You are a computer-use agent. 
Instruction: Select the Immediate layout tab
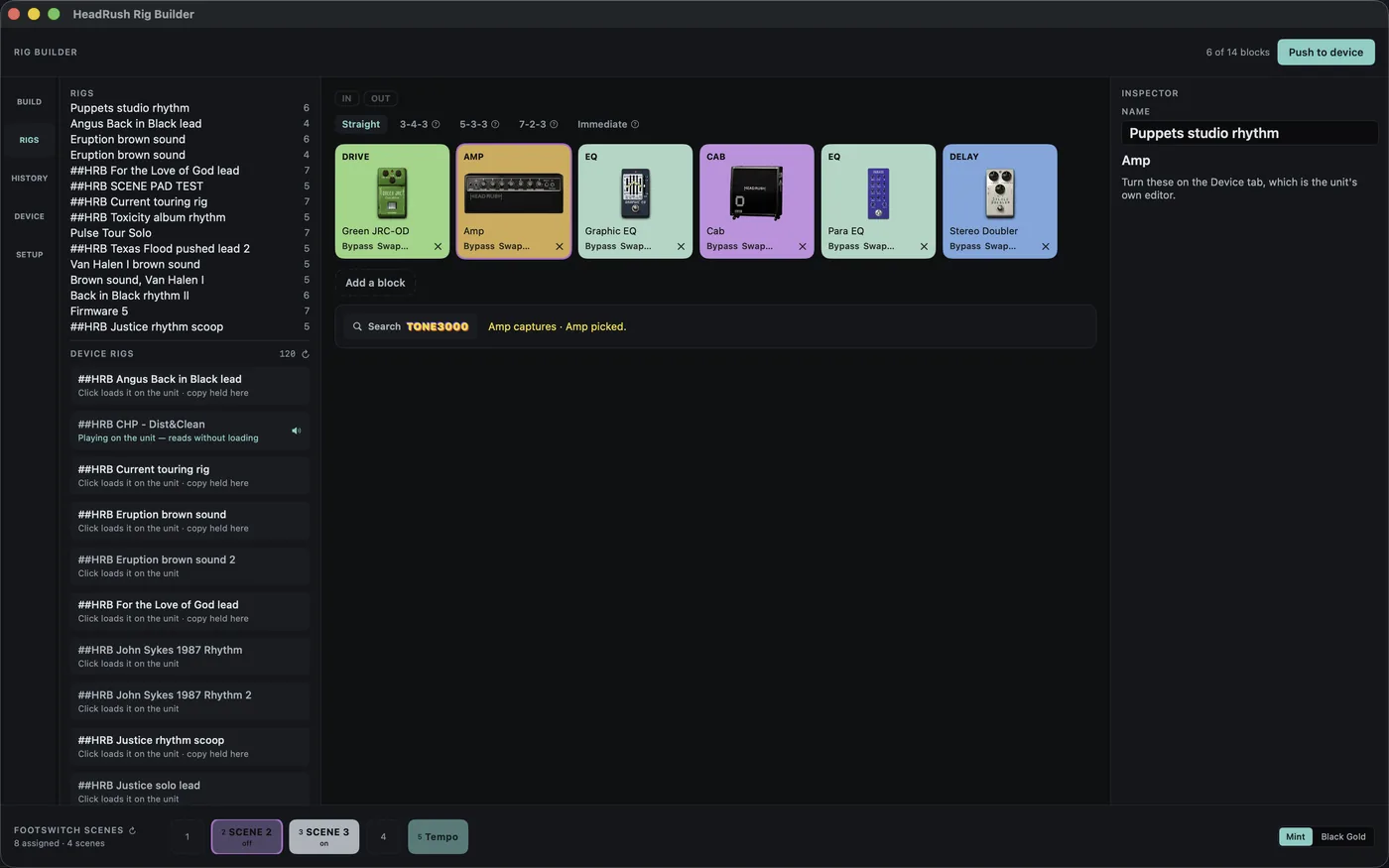[x=602, y=125]
